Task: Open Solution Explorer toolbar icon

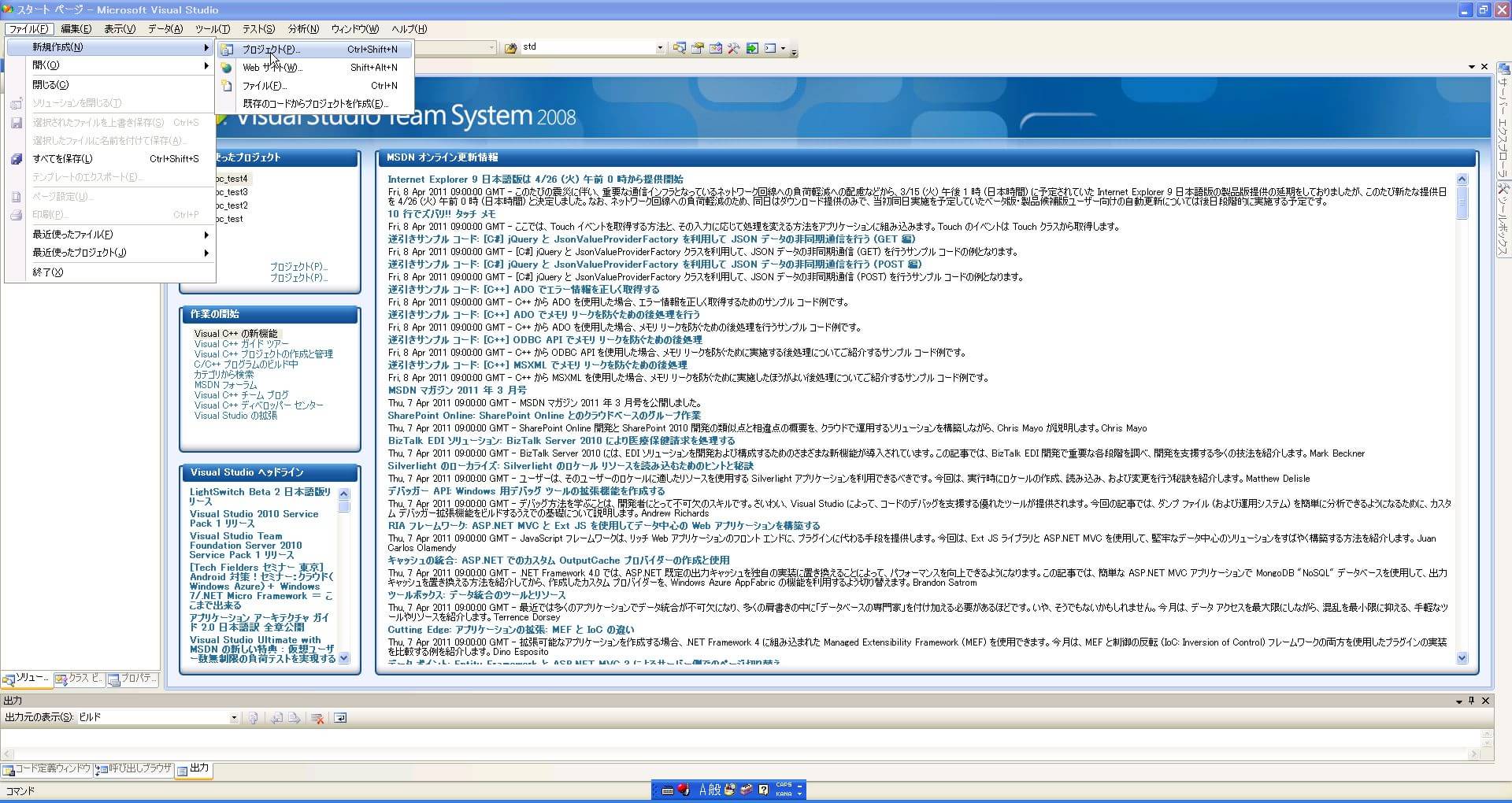Action: [679, 48]
